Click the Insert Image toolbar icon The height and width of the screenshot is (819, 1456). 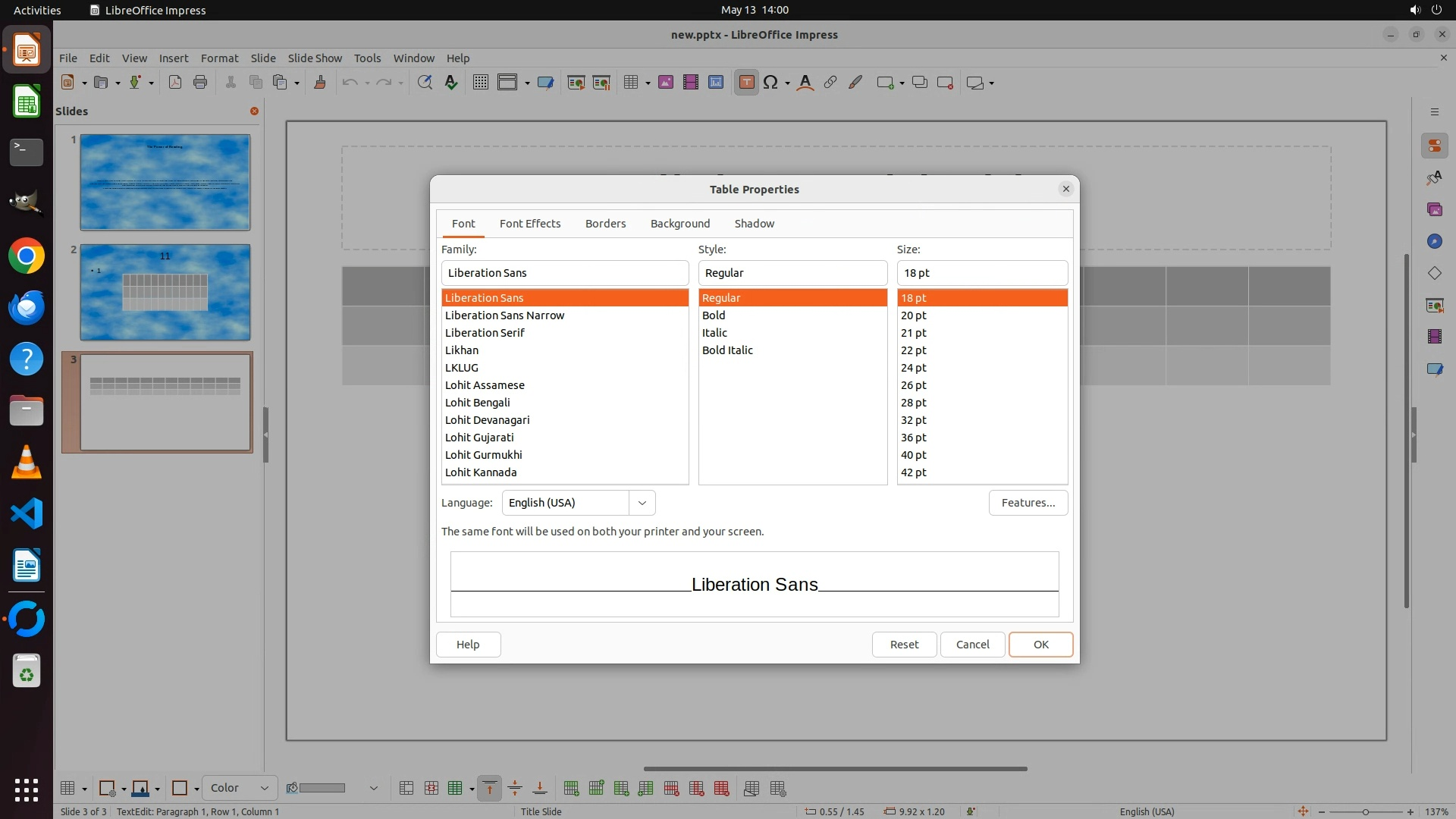coord(666,83)
